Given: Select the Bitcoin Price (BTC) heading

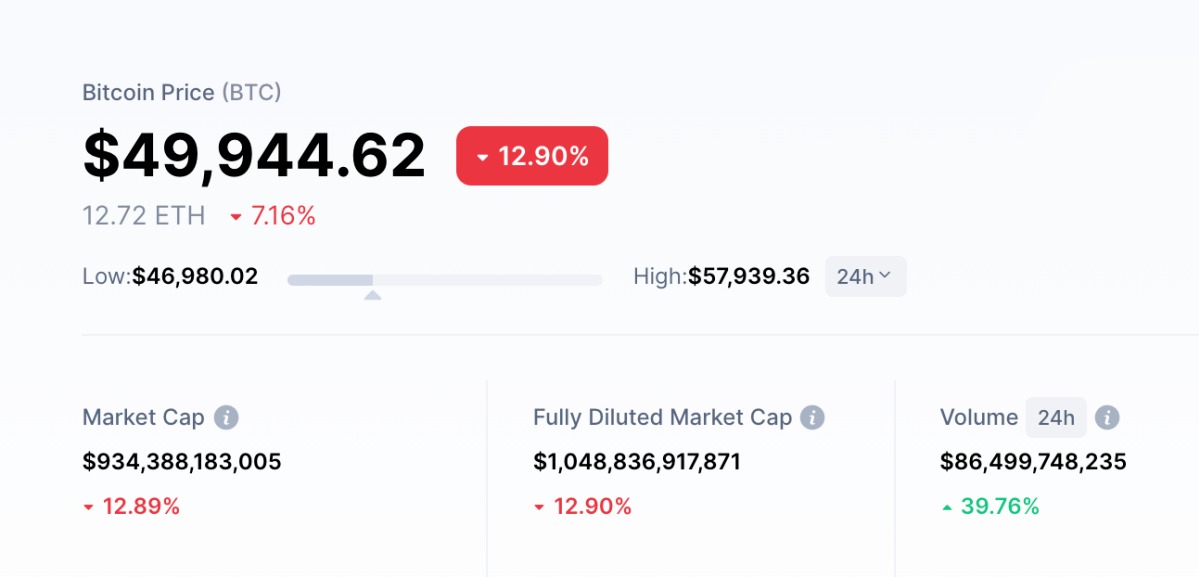Looking at the screenshot, I should pos(180,92).
